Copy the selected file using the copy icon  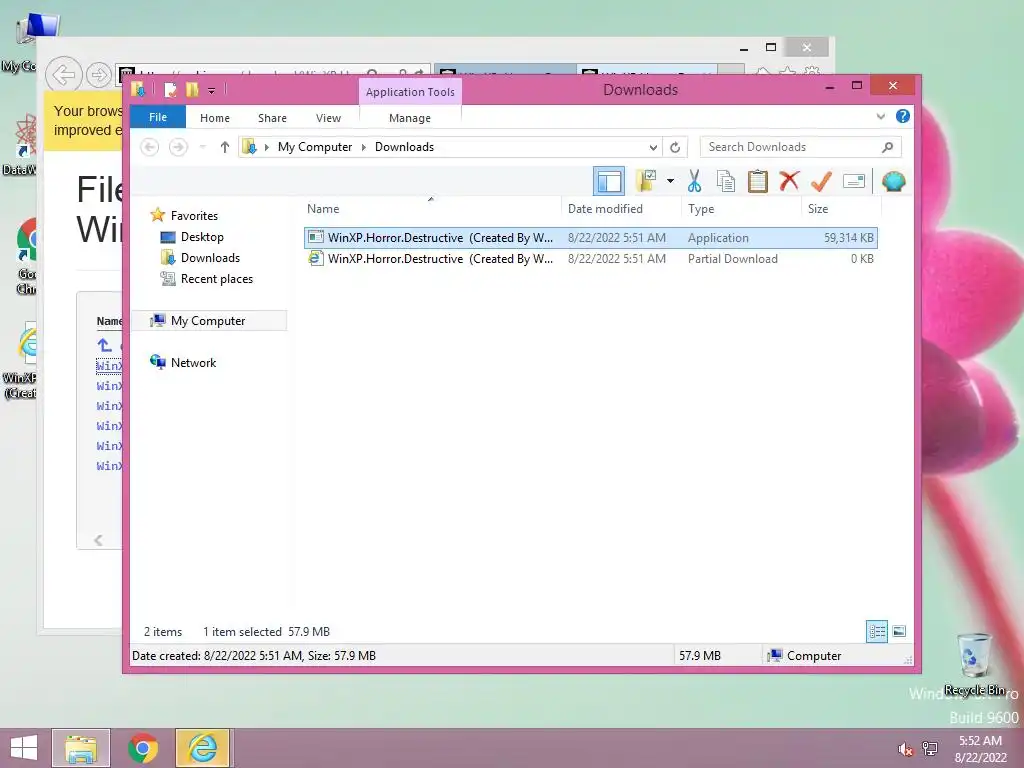click(726, 181)
